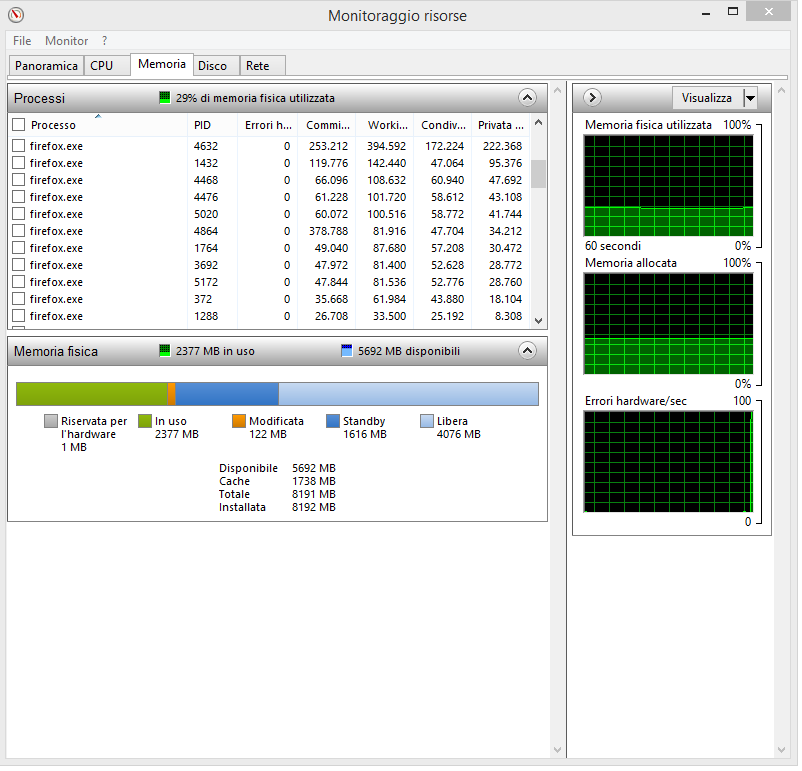Sort by the Condiv... column header
Screen dimensions: 802x771
coord(444,126)
